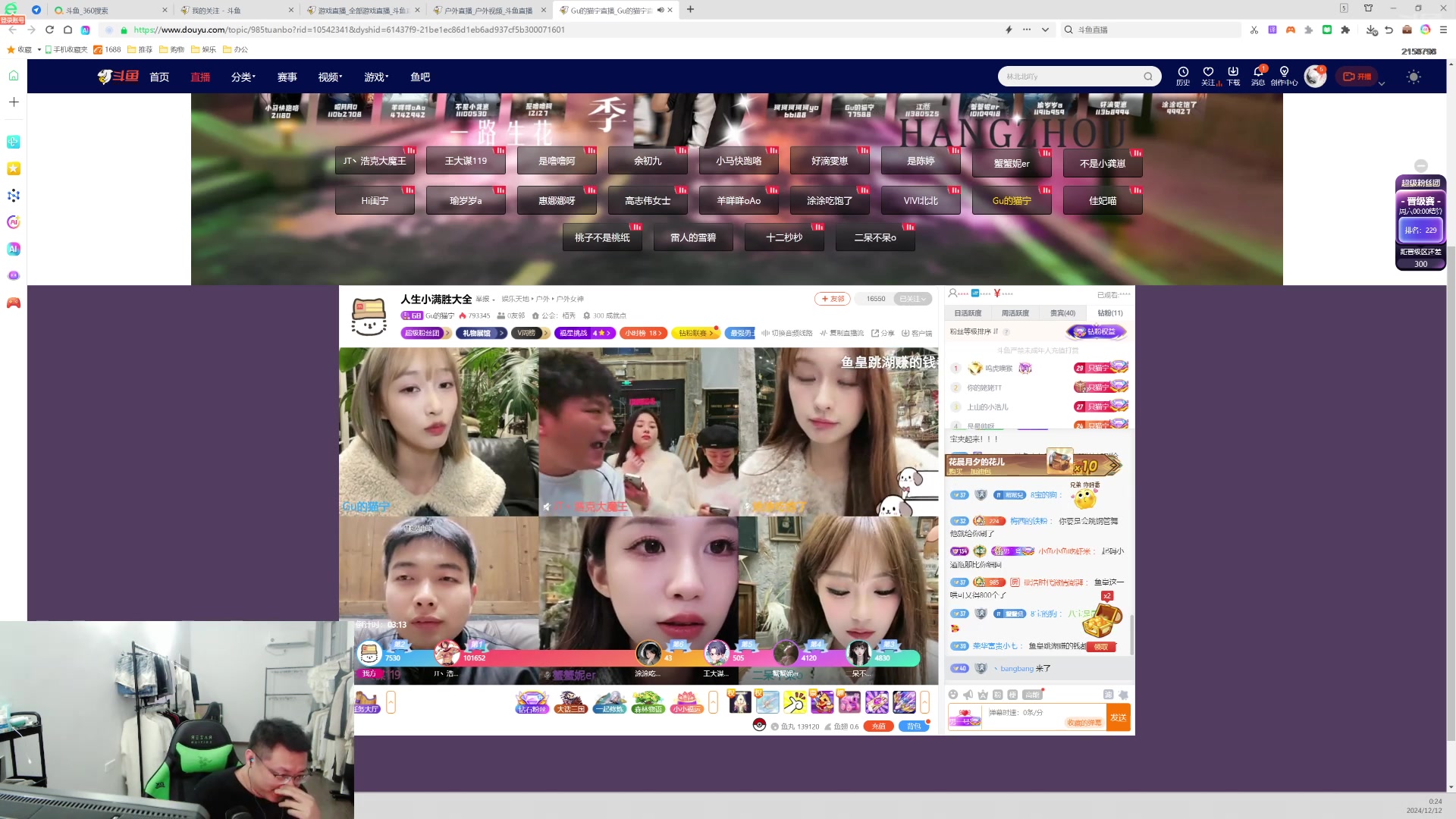
Task: Click the search magnifier icon in Douyu
Action: [1148, 77]
